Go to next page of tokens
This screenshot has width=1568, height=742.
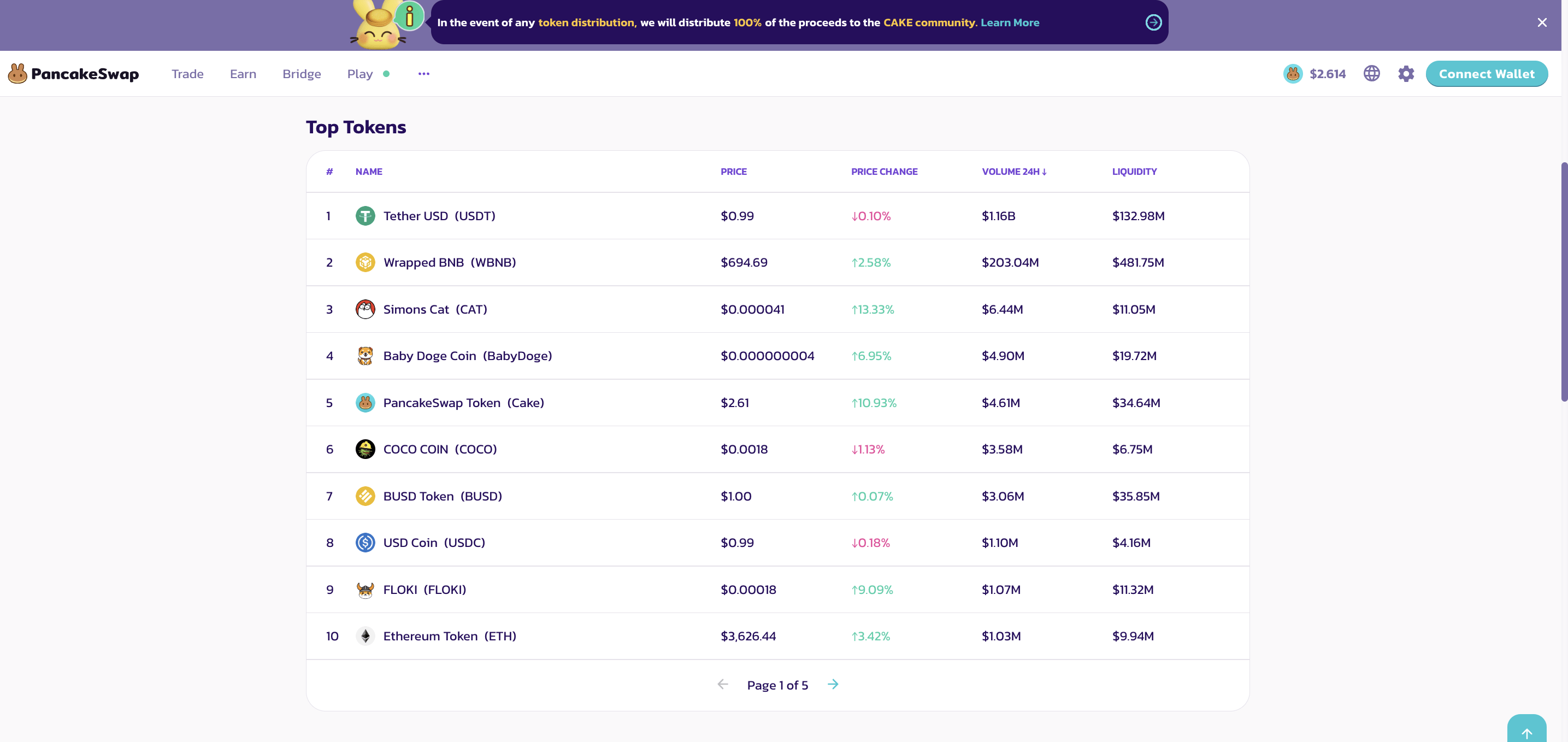[833, 684]
